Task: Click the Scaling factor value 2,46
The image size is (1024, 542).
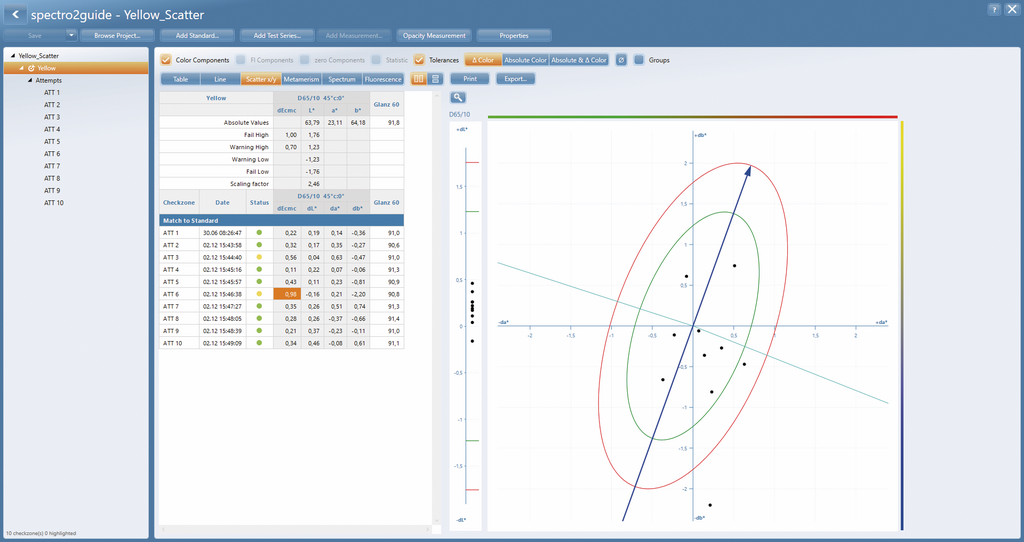Action: pos(313,183)
